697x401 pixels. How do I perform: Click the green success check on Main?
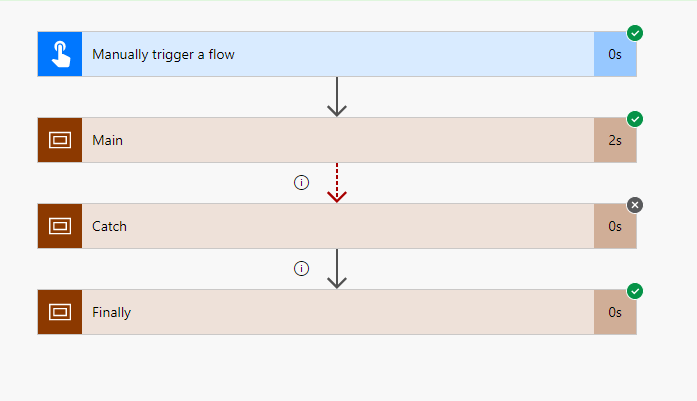635,119
